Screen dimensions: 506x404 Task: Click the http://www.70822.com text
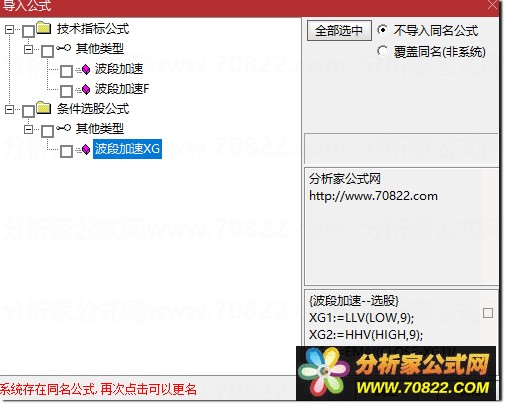pyautogui.click(x=373, y=196)
